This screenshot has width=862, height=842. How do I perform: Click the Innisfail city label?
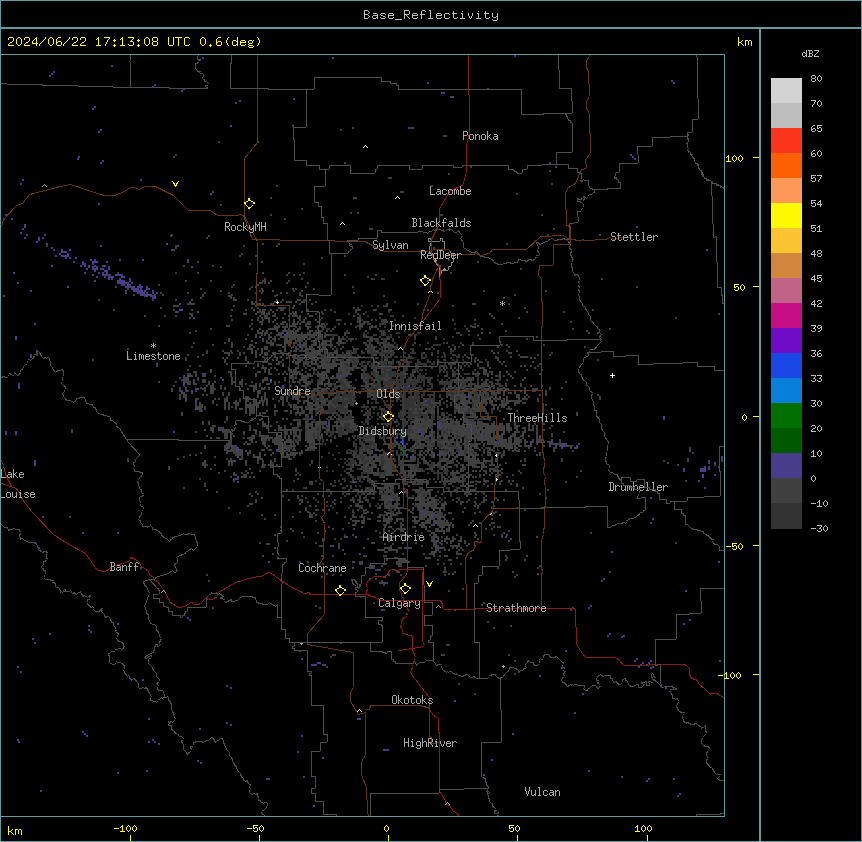click(x=415, y=326)
